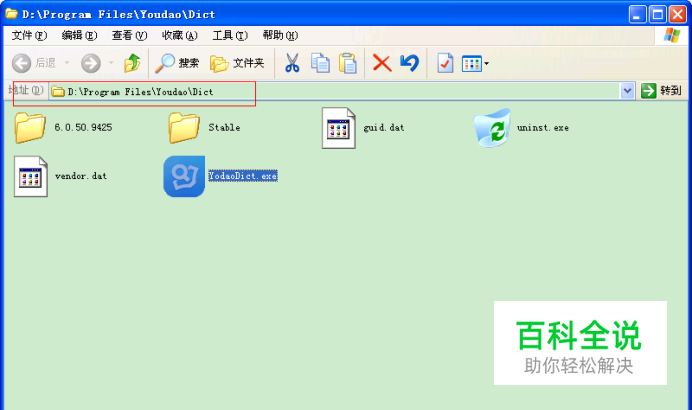
Task: Select the Stable folder icon
Action: coord(184,128)
